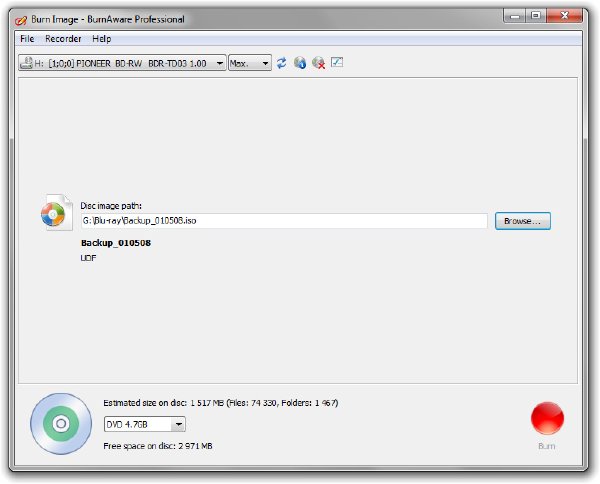Click the BurnAware app icon in title bar
600x484 pixels.
[21, 20]
